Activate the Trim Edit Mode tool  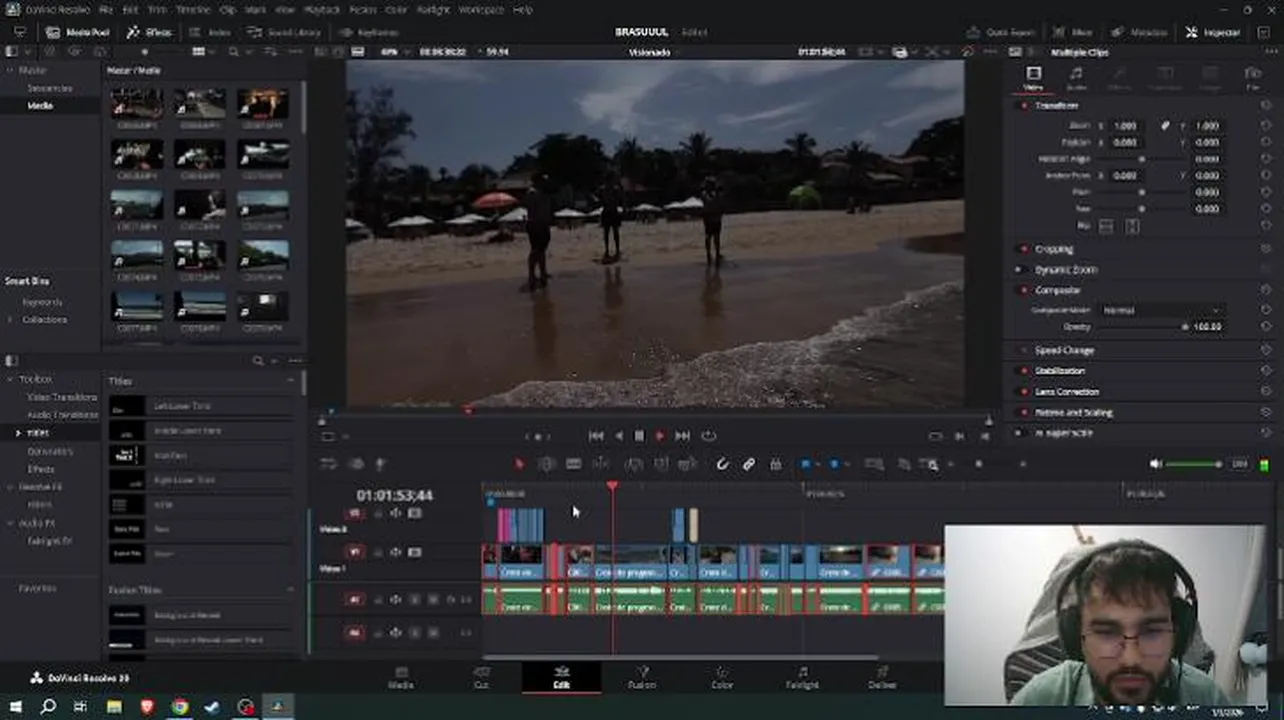click(546, 464)
